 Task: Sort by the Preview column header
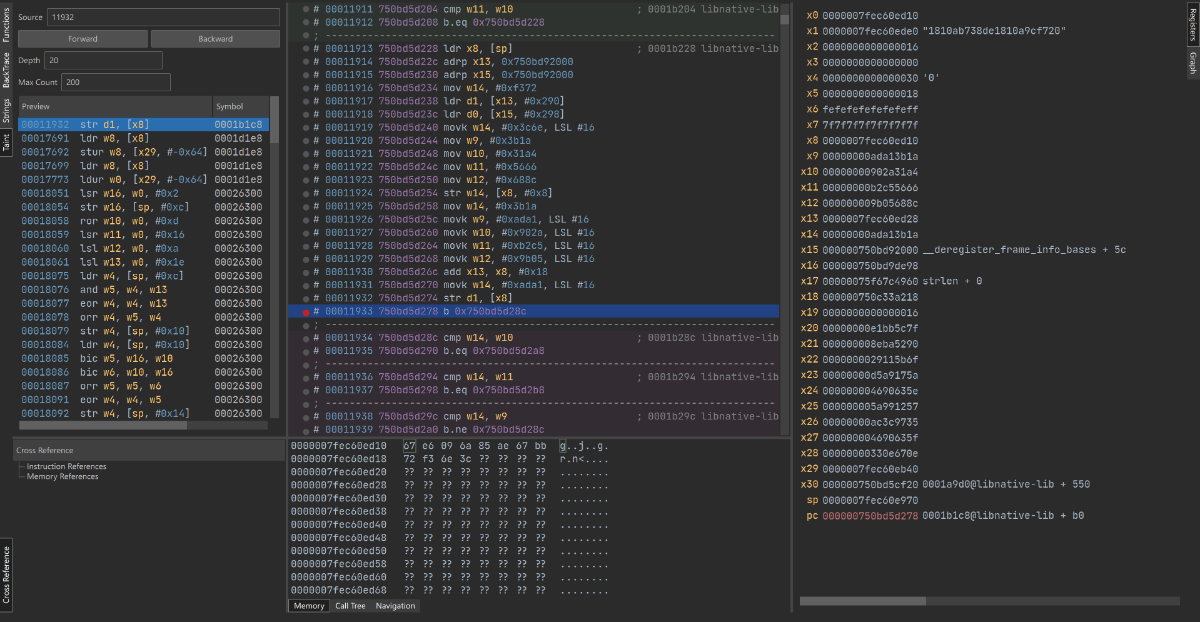tap(115, 106)
